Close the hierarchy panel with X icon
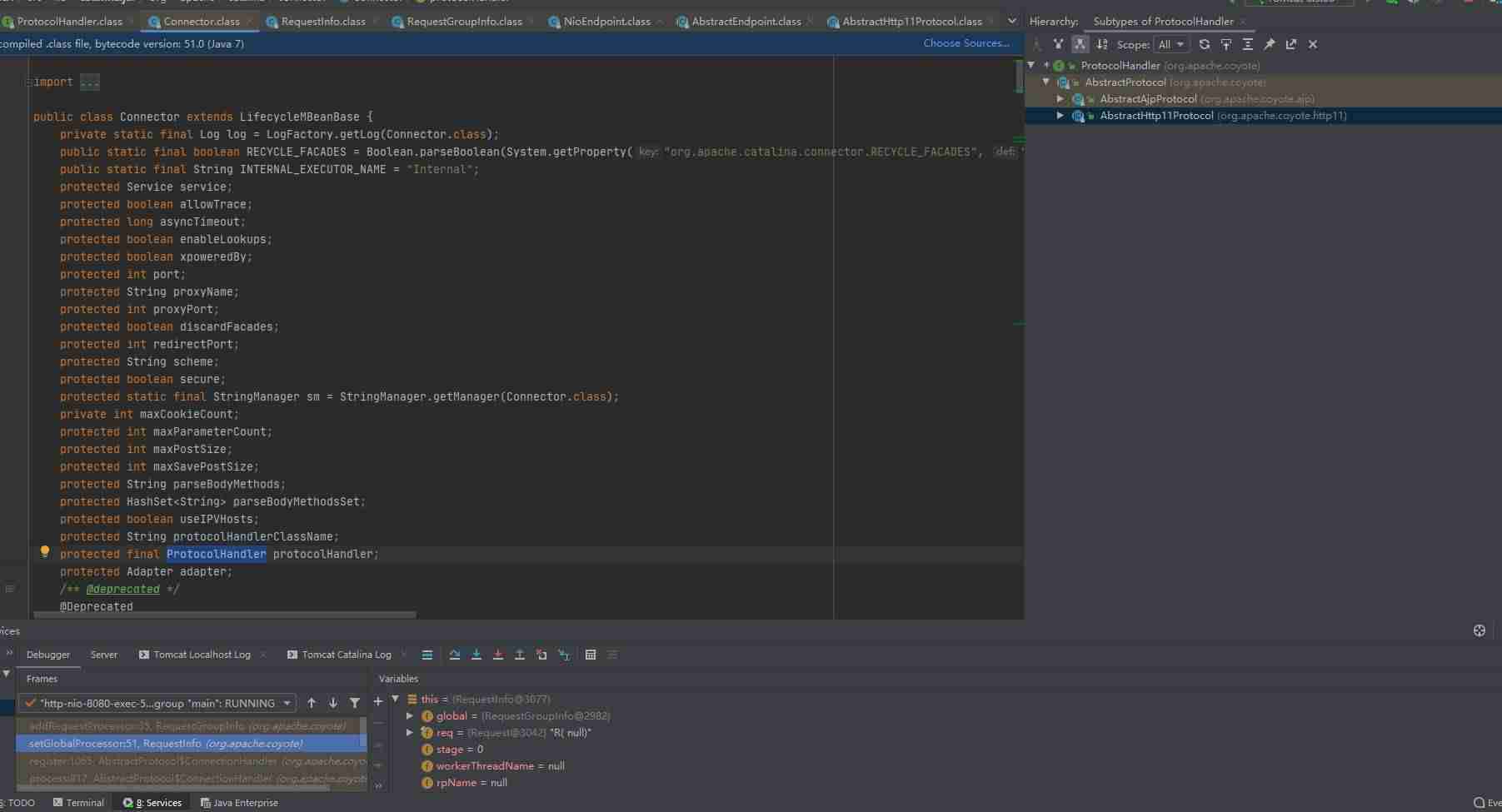This screenshot has height=812, width=1502. click(1313, 44)
